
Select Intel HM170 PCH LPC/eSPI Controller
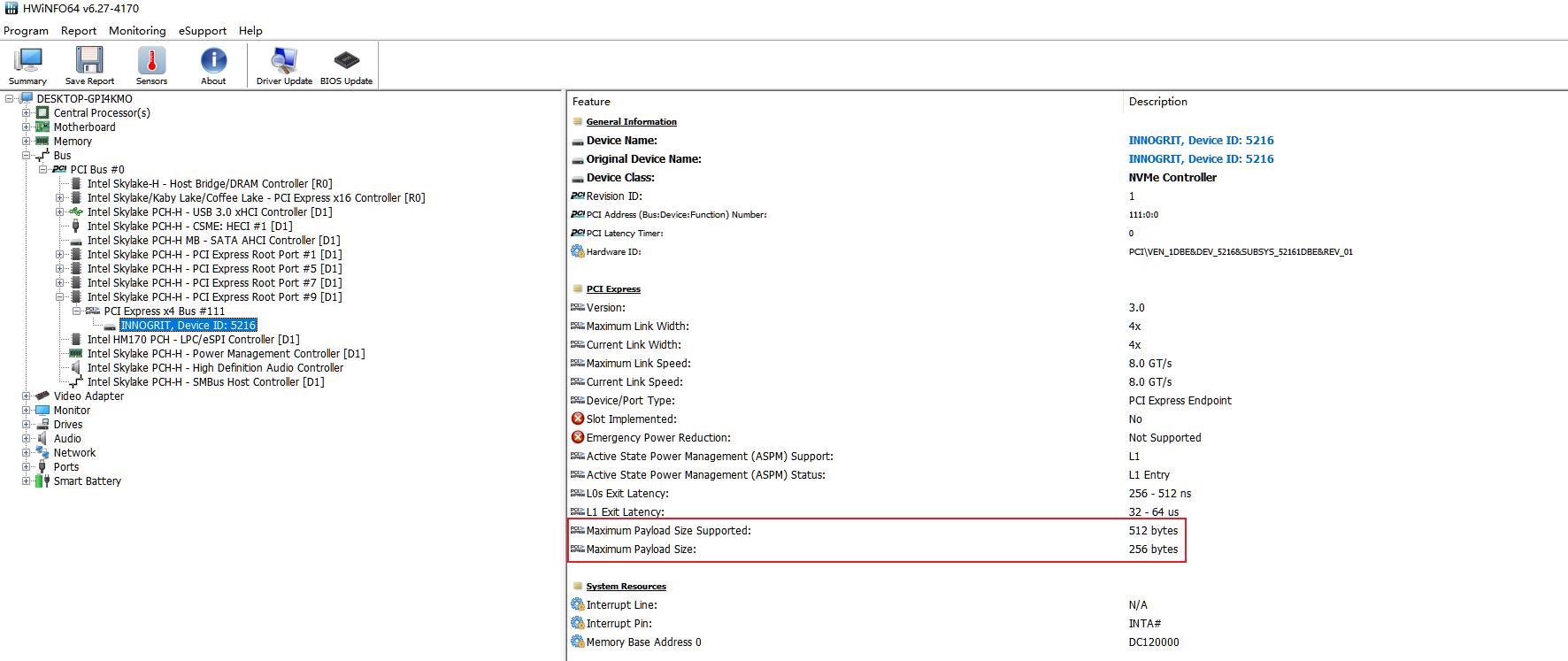click(x=193, y=340)
